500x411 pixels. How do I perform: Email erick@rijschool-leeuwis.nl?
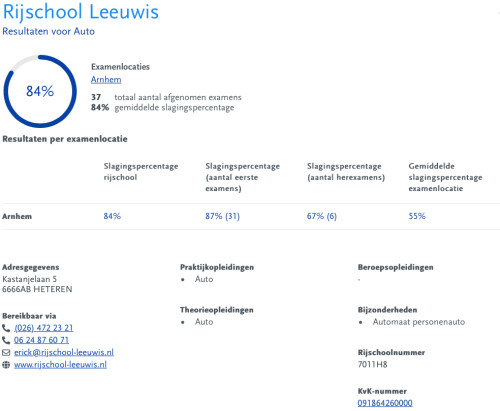(x=64, y=352)
